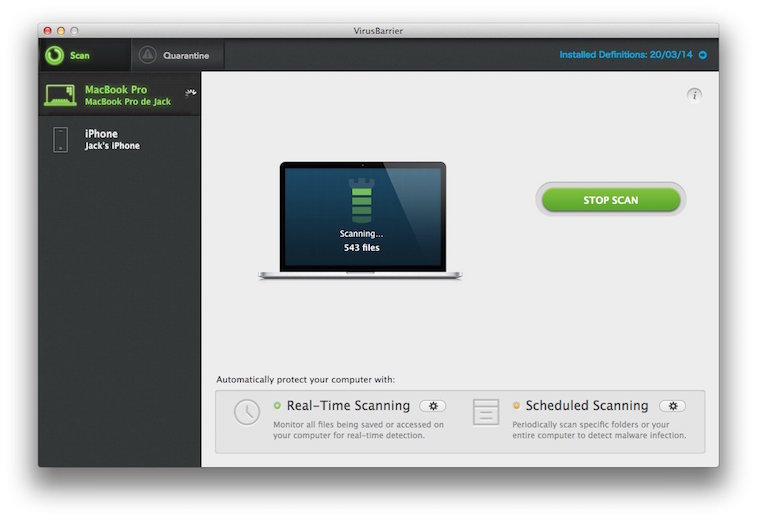
Task: Select Jack's iPhone in the device list
Action: (112, 140)
